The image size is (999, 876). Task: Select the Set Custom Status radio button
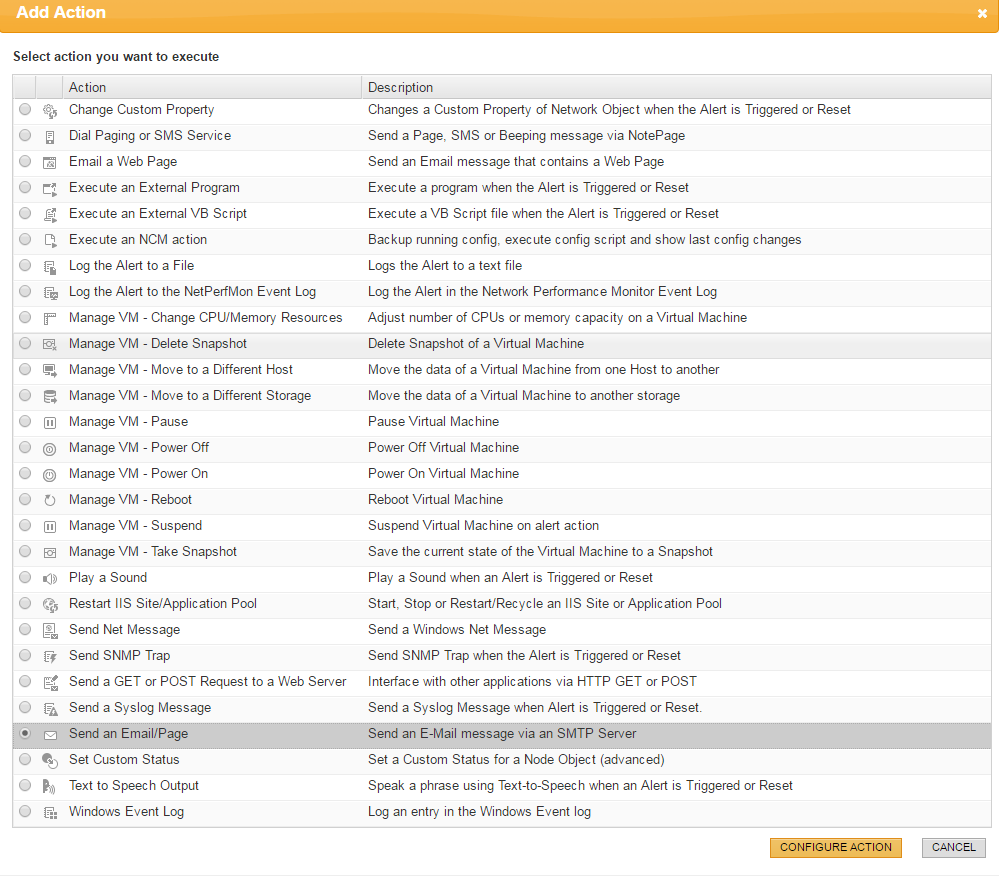pos(25,759)
